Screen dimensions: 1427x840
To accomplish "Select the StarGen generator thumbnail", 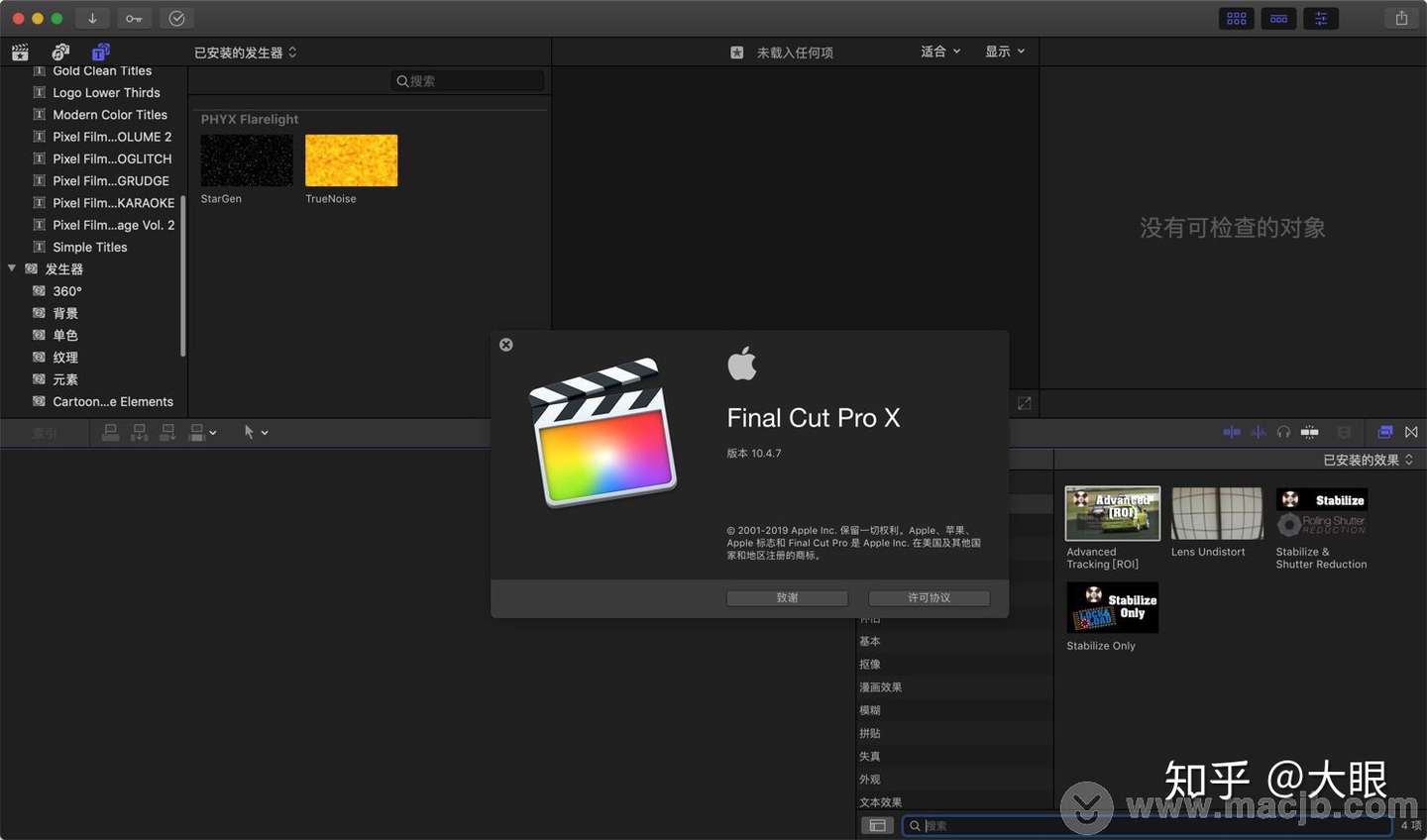I will coord(247,160).
